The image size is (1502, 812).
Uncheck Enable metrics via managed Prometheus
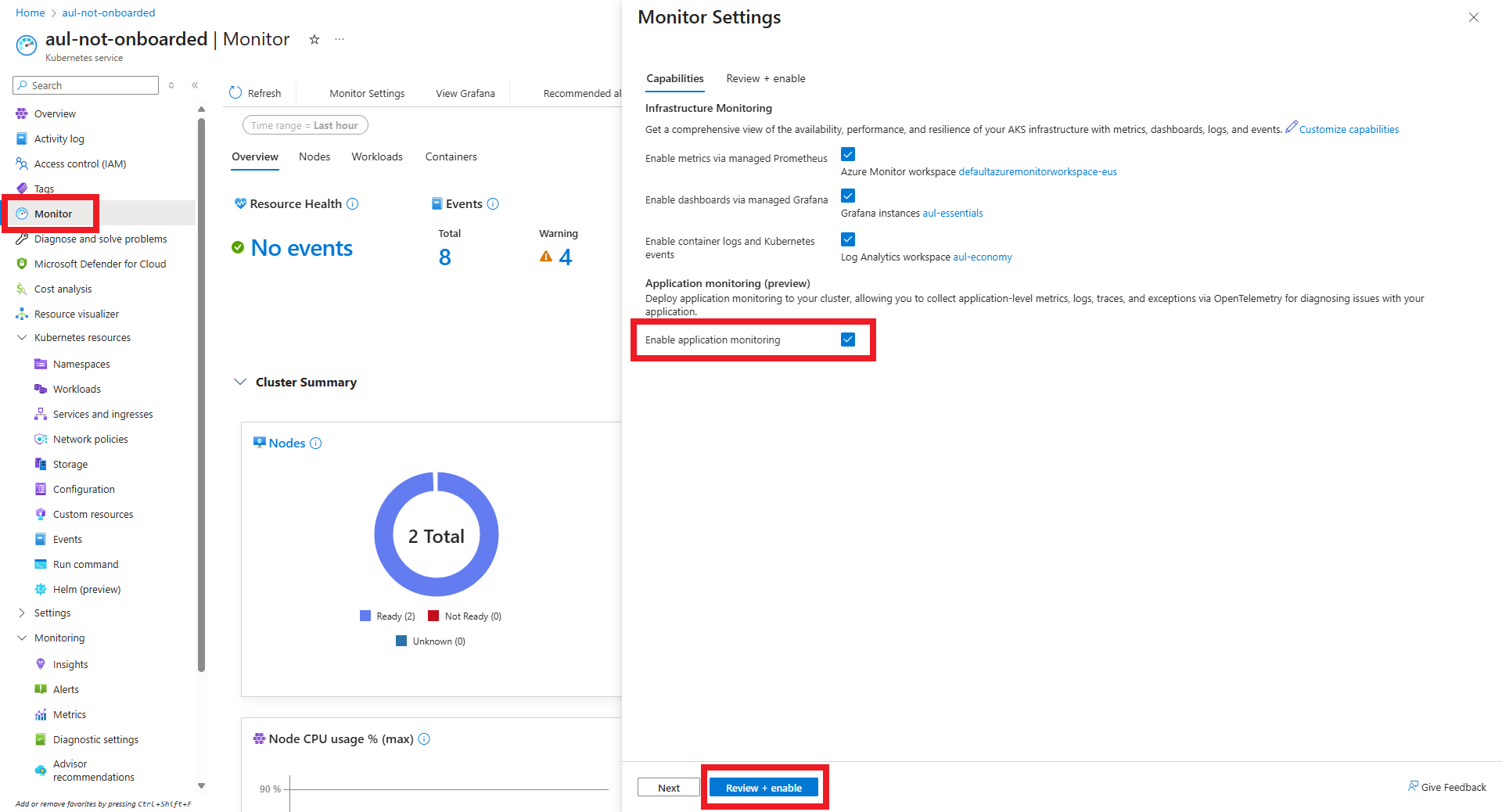848,154
